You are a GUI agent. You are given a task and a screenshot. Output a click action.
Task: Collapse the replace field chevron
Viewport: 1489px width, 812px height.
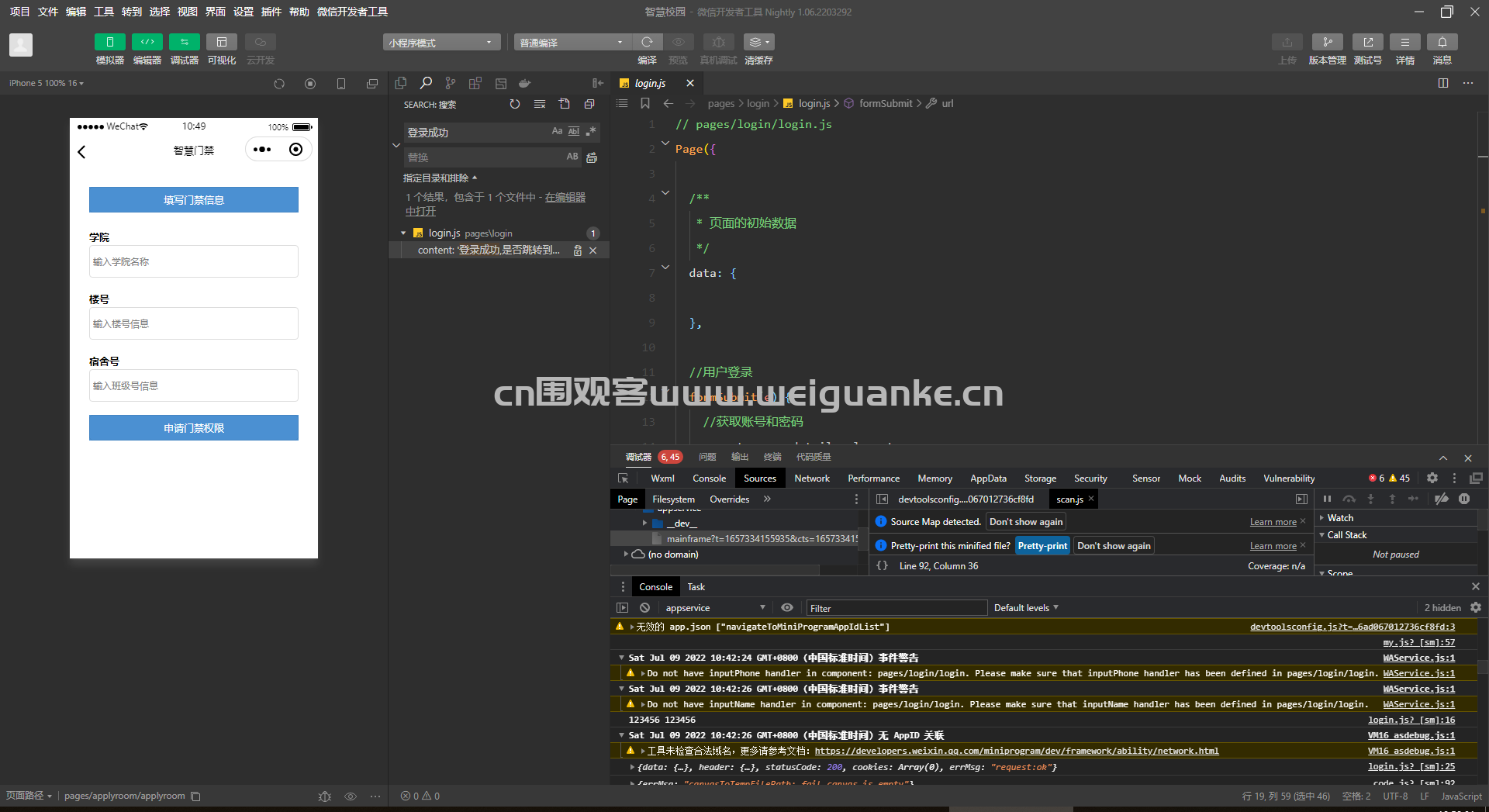(x=396, y=145)
